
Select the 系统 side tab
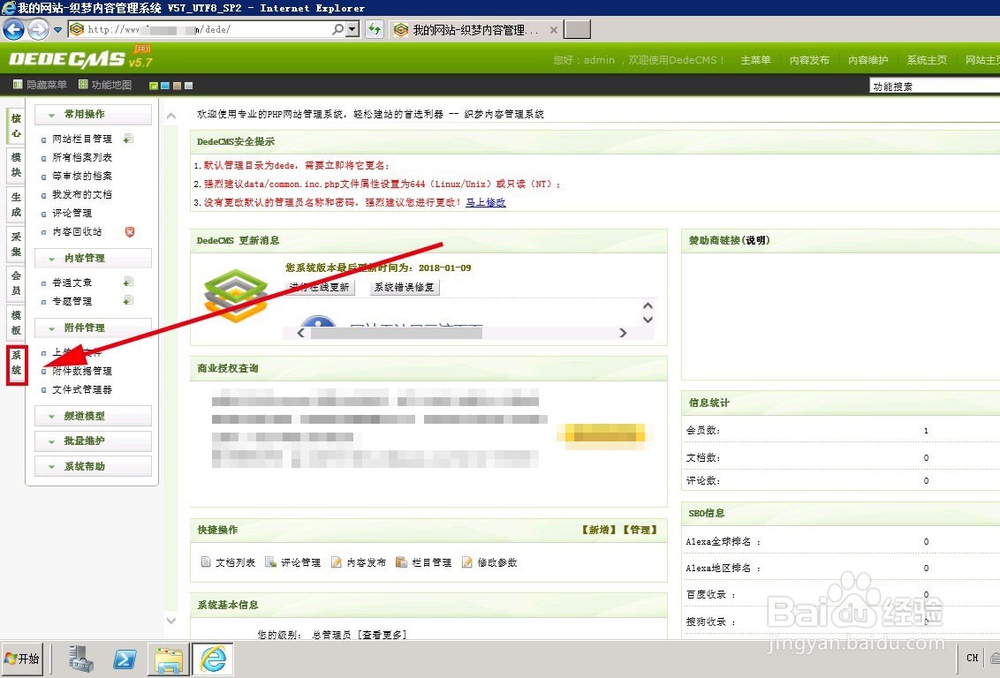pyautogui.click(x=17, y=364)
